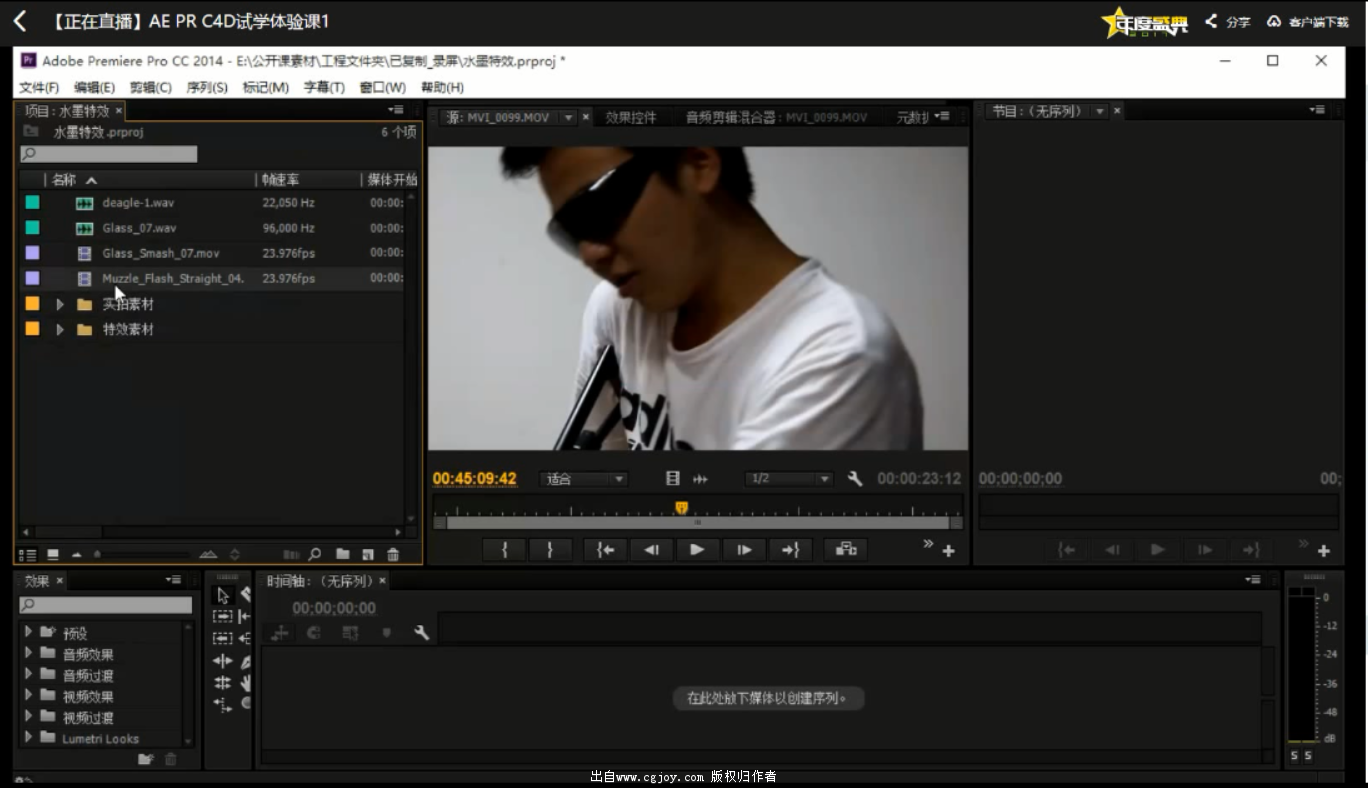
Task: Click Drag Video Only filmstrip icon
Action: pos(673,479)
